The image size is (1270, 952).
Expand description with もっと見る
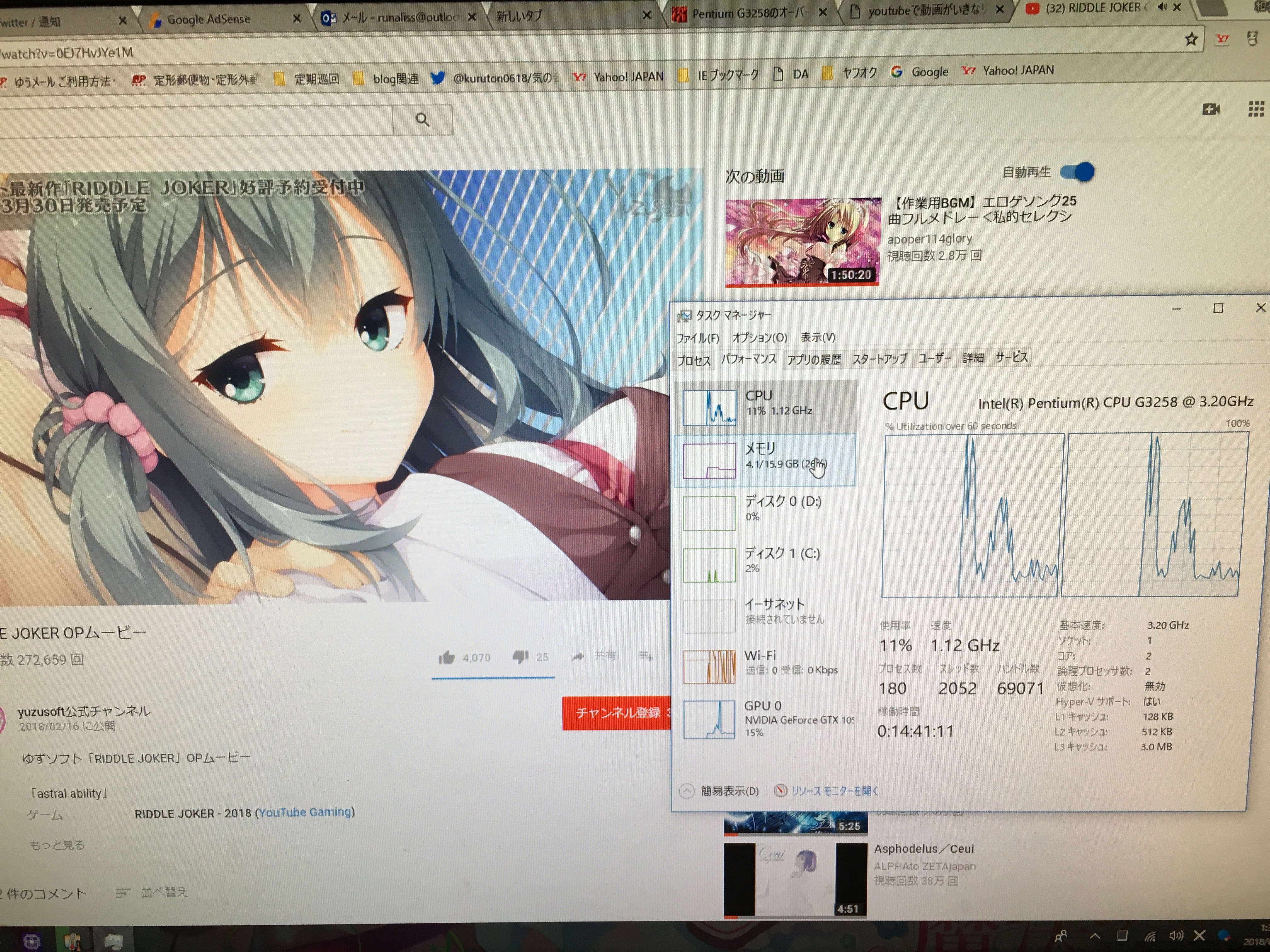[56, 845]
